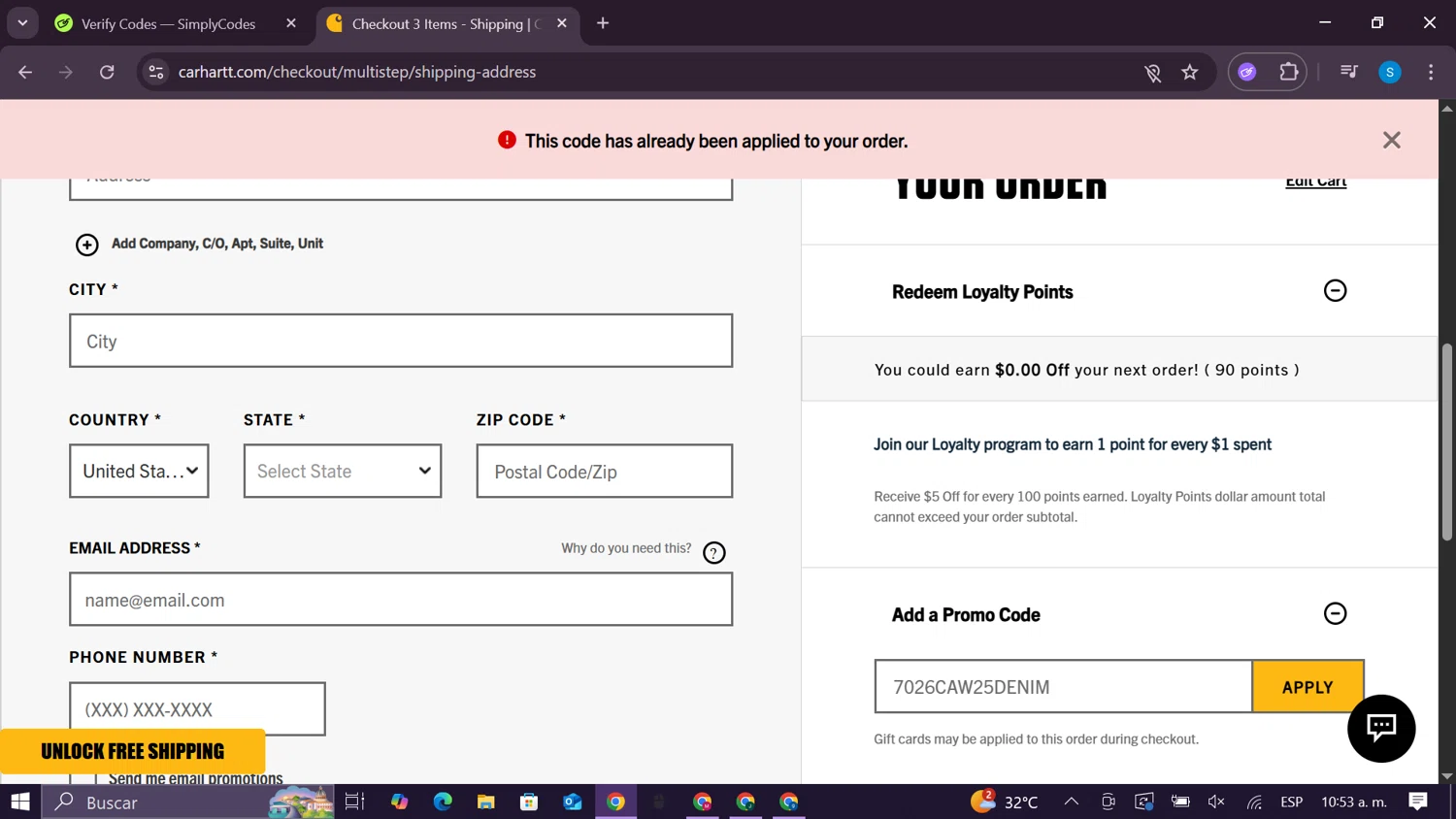Click the Add Company plus icon

[x=87, y=245]
